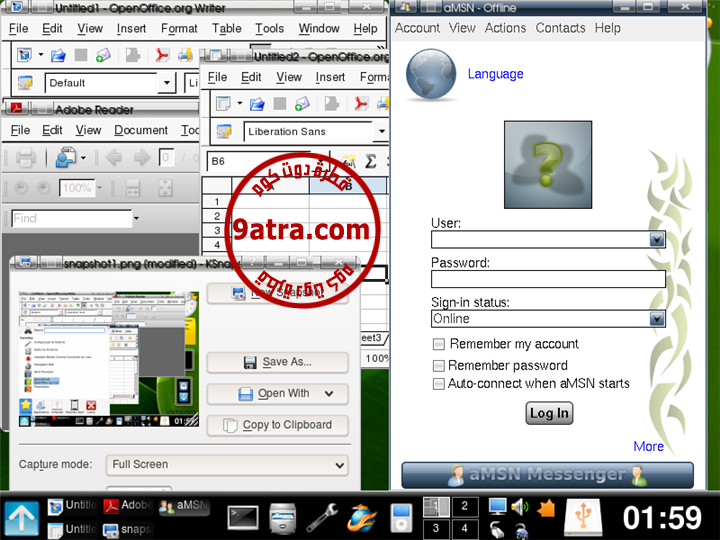The height and width of the screenshot is (540, 720).
Task: Click the Log In button
Action: [x=549, y=413]
